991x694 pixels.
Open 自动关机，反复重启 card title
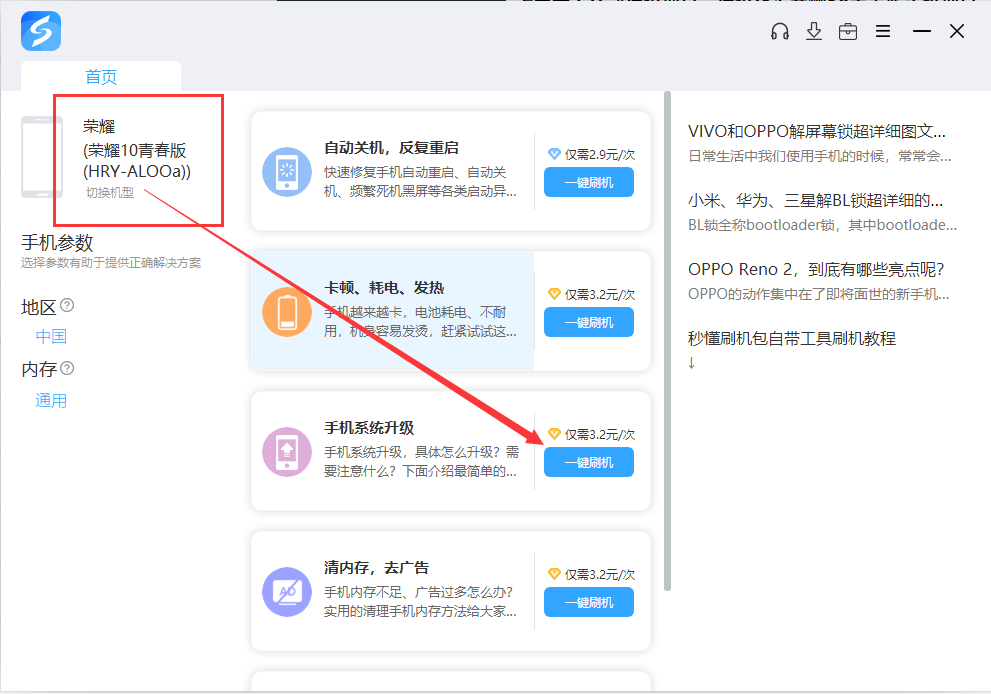point(391,148)
